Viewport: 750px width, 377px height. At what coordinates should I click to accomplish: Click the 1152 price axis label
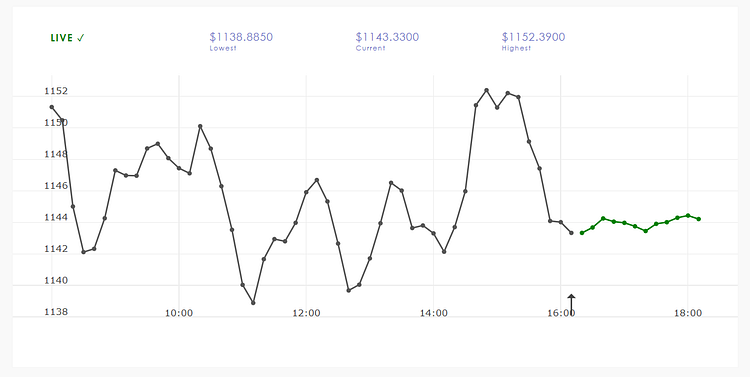click(x=56, y=91)
